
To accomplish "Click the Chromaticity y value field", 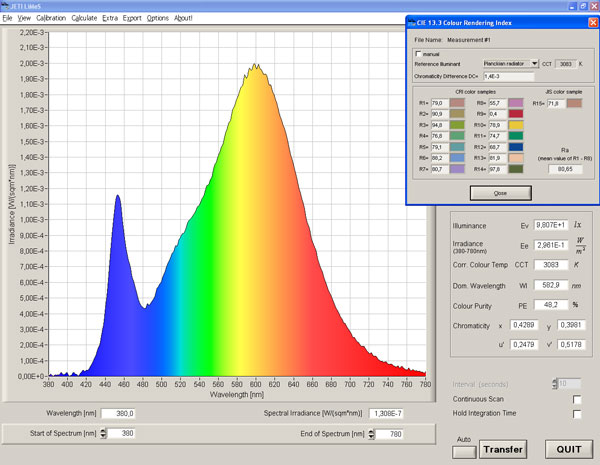I will (x=571, y=325).
